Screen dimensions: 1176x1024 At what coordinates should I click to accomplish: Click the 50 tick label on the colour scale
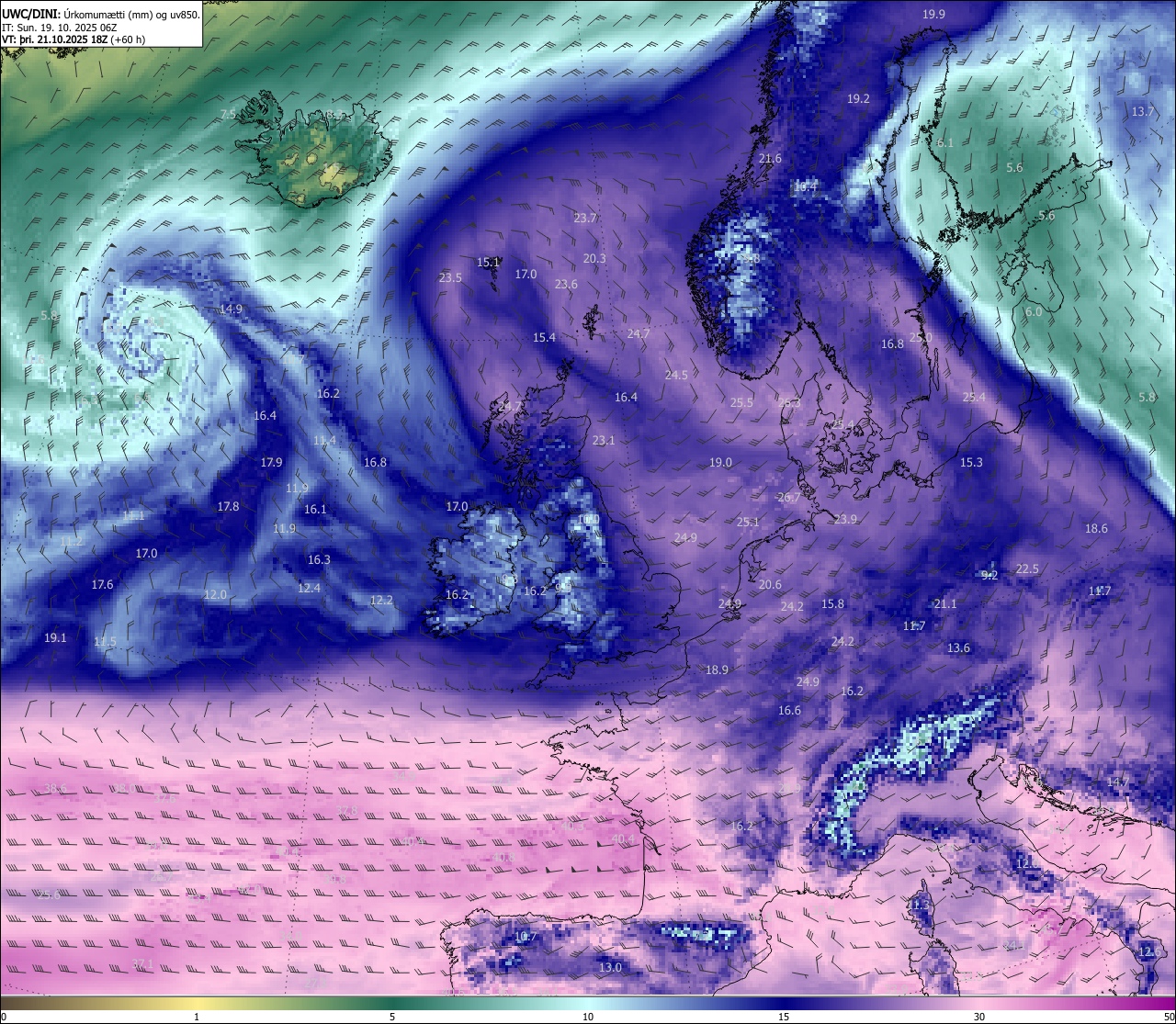[1168, 1017]
